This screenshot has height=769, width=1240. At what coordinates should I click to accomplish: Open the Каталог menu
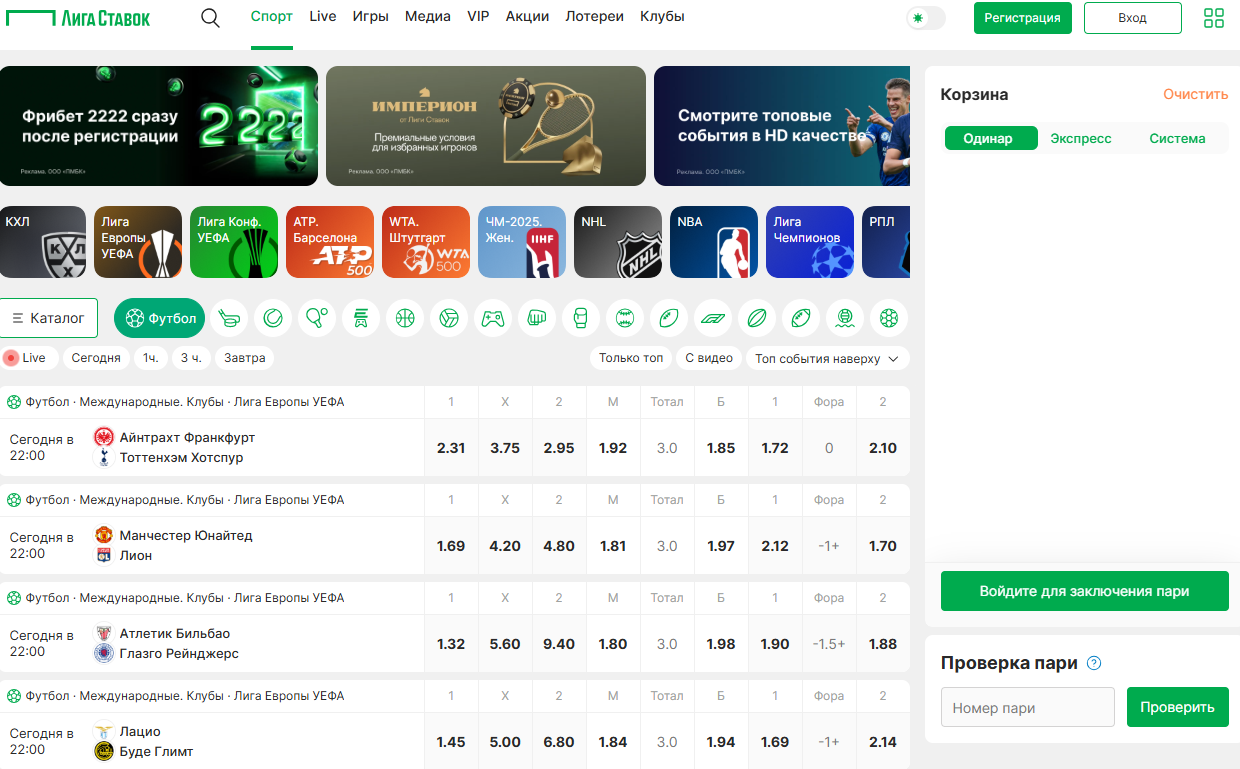[x=49, y=318]
